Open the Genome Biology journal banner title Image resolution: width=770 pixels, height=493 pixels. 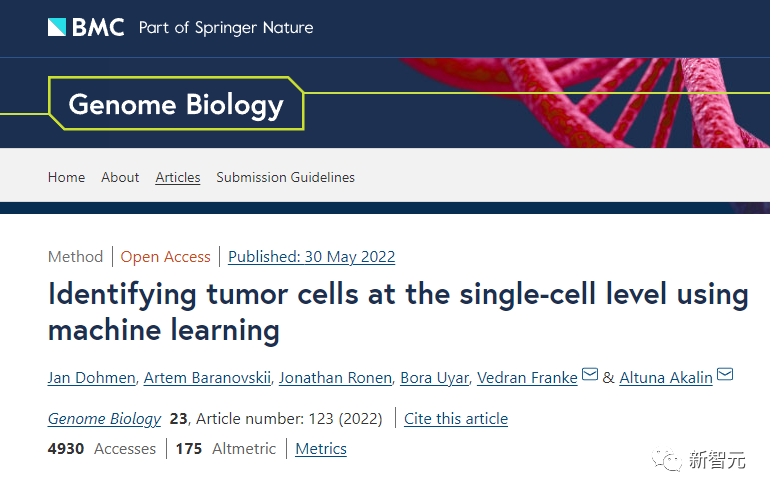click(x=176, y=104)
